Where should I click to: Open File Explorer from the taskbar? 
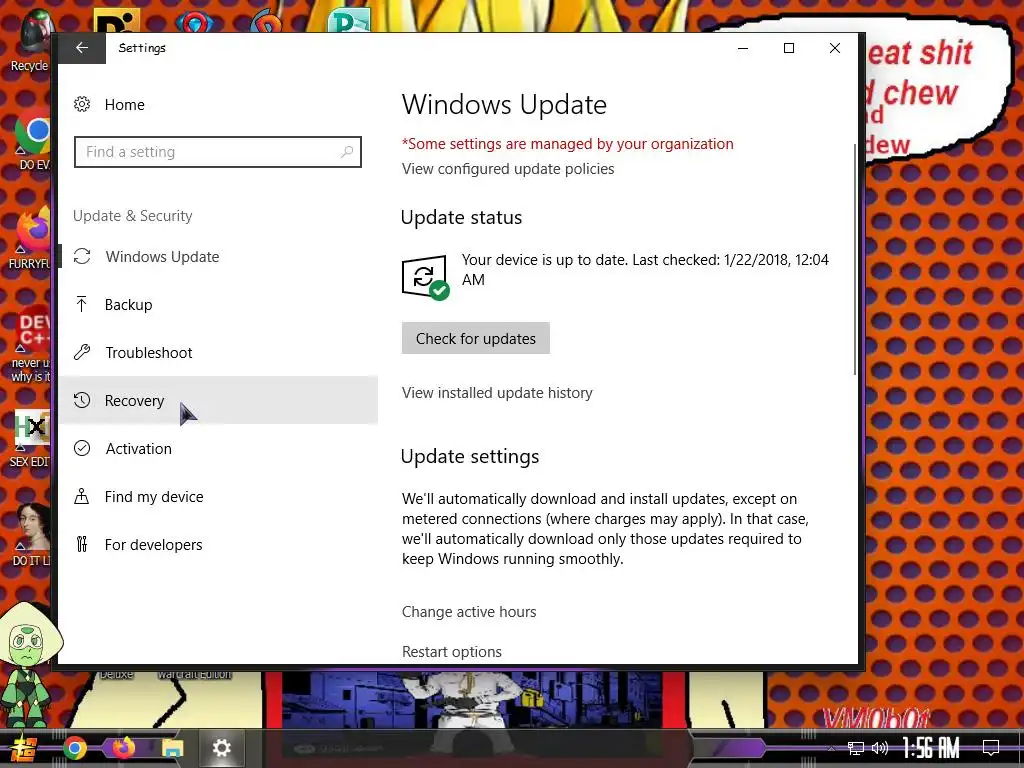pos(172,748)
